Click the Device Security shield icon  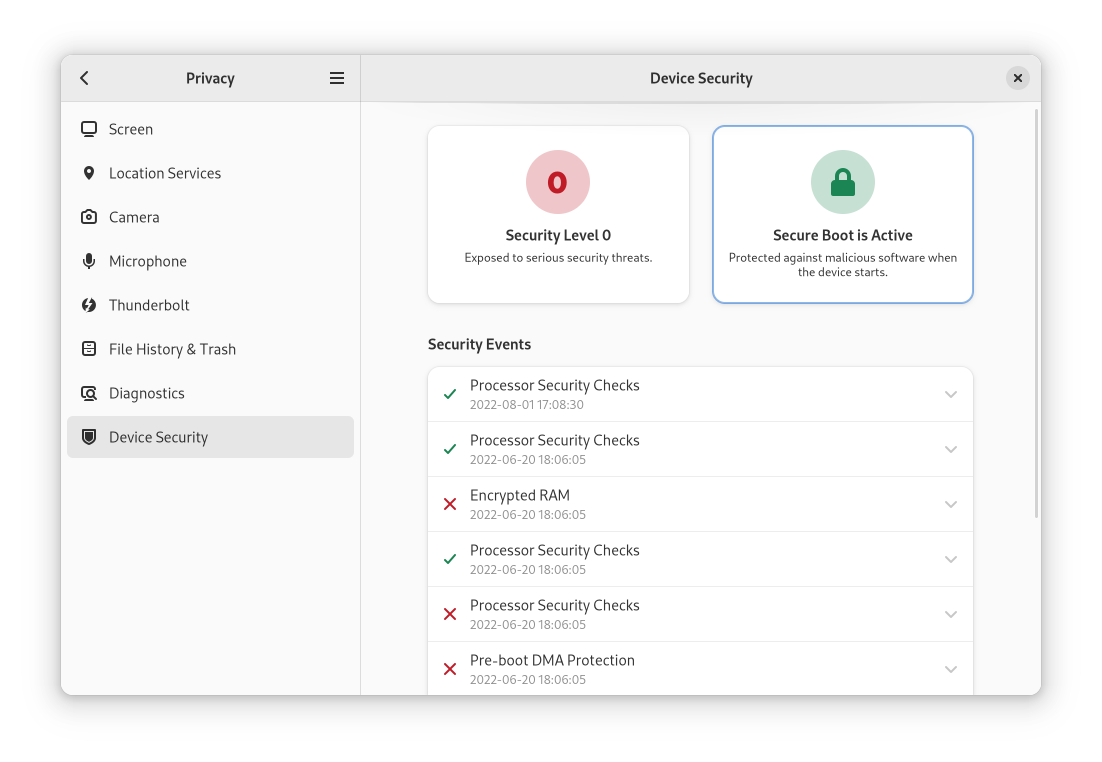click(89, 437)
